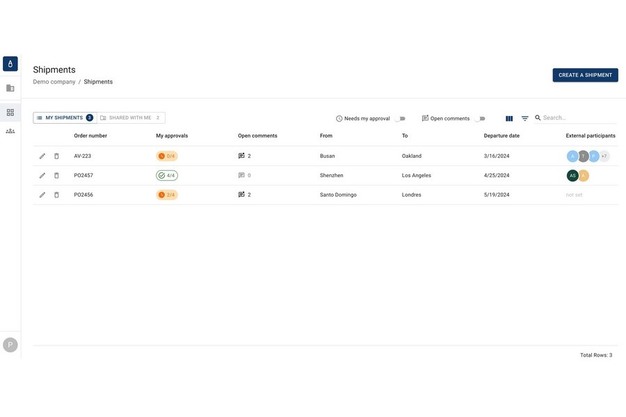Open the filter list icon
626x417 pixels.
click(x=524, y=119)
